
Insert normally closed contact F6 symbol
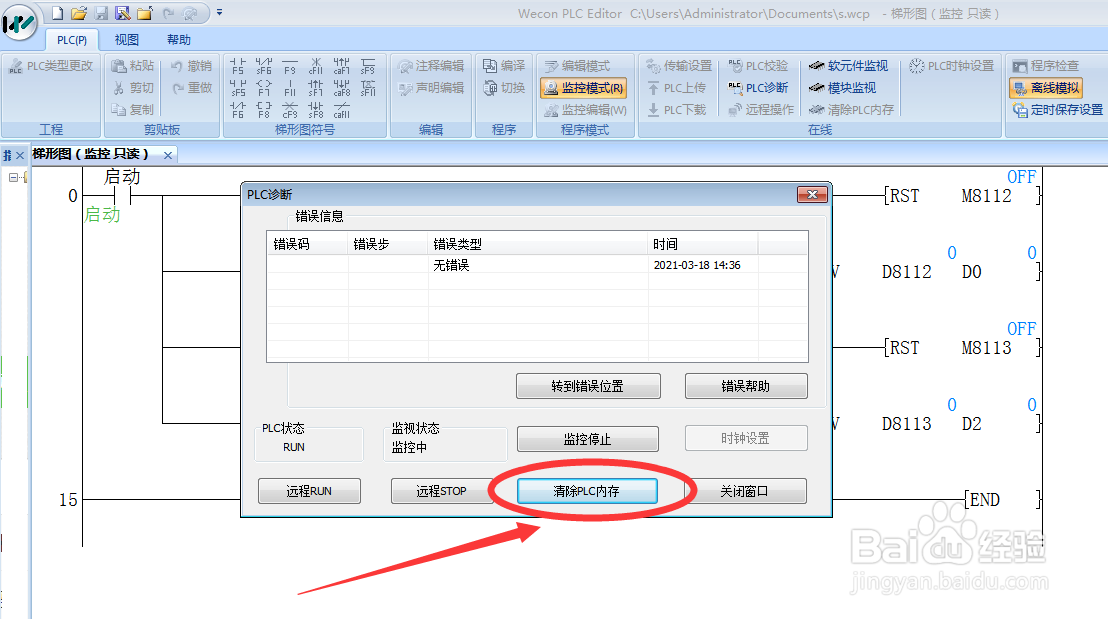tap(238, 110)
